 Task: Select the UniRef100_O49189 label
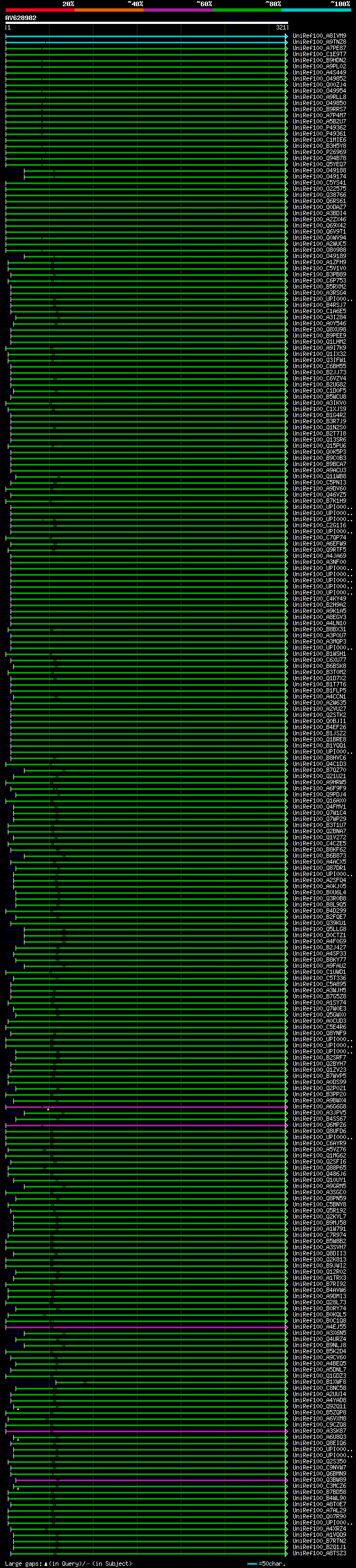pyautogui.click(x=319, y=256)
